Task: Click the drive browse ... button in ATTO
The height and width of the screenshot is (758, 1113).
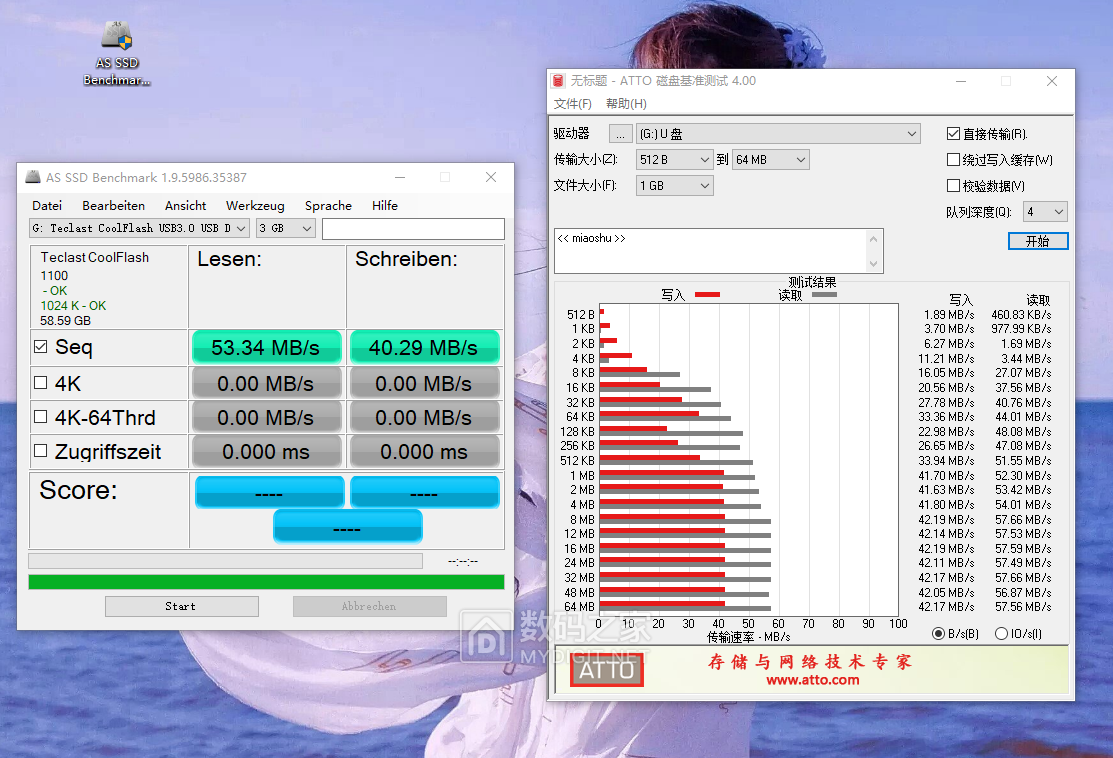Action: point(621,133)
